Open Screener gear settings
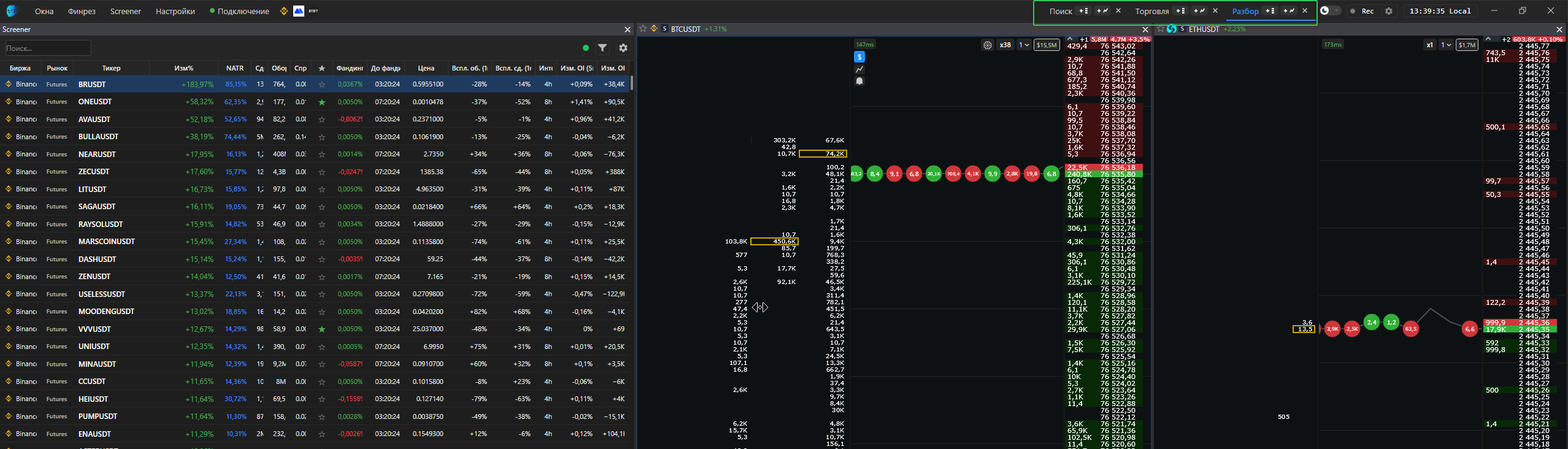The height and width of the screenshot is (449, 1568). click(x=623, y=48)
